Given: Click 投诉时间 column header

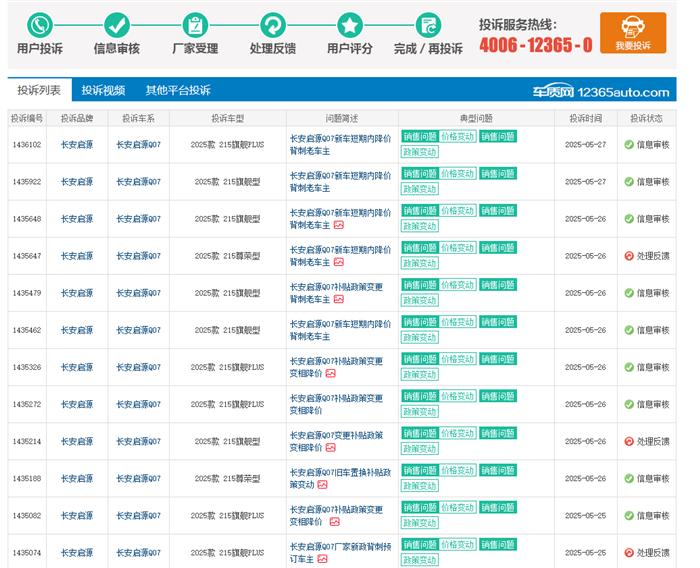Looking at the screenshot, I should 586,118.
